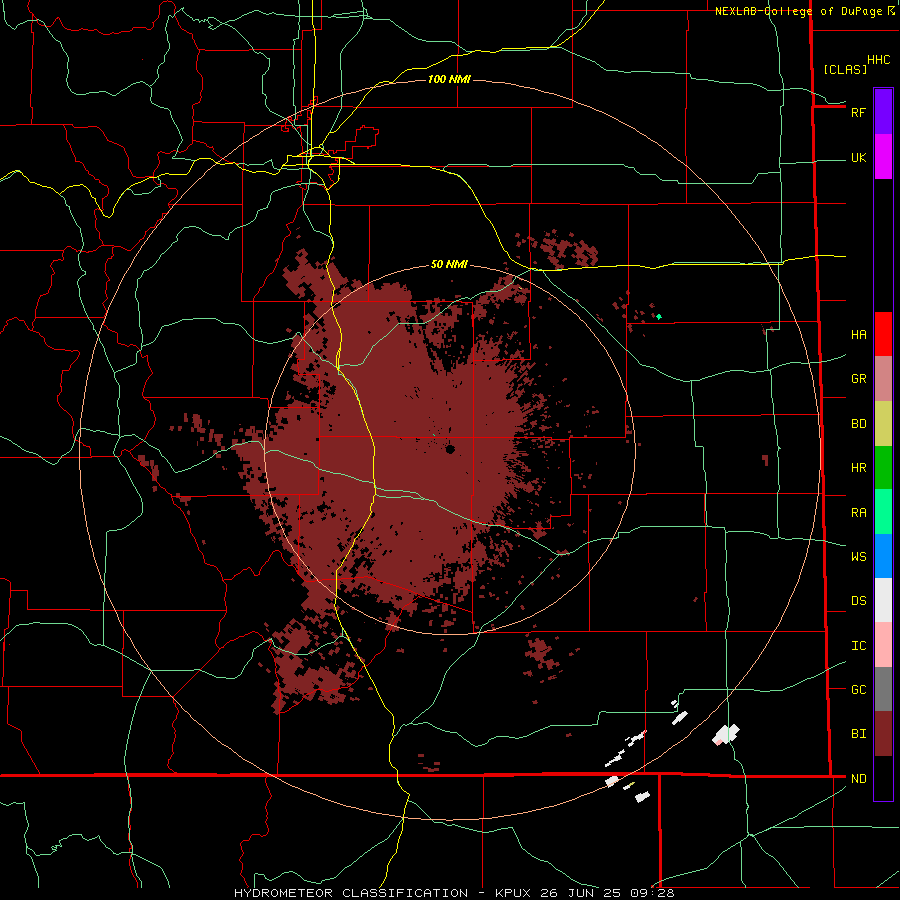The image size is (900, 900).
Task: Click the magenta UK legend color swatch
Action: [x=883, y=157]
